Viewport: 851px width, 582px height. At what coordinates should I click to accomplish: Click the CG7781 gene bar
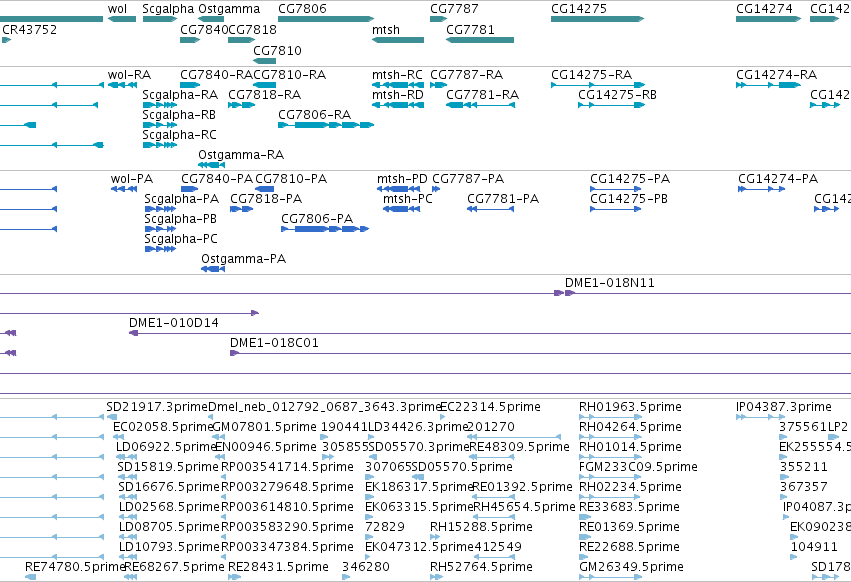pos(480,40)
